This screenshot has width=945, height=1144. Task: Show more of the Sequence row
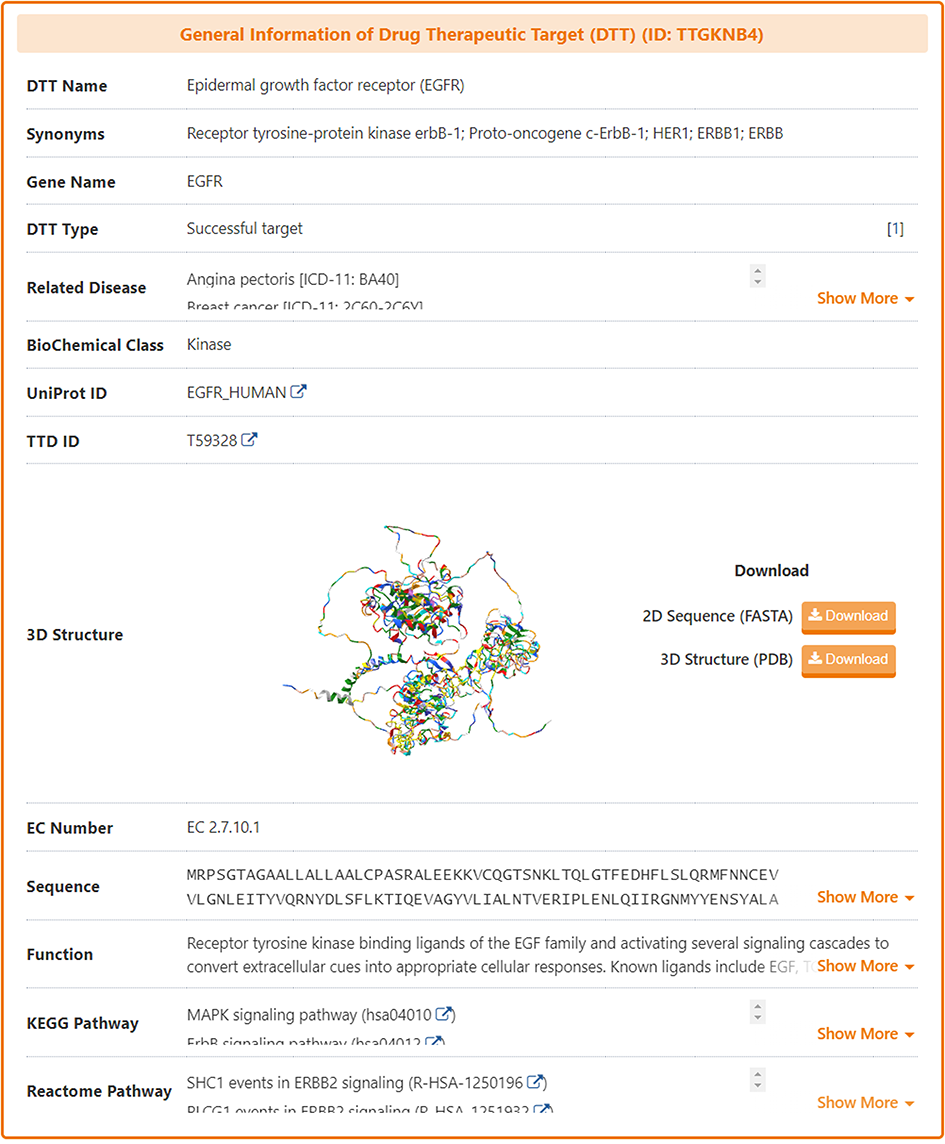[865, 897]
